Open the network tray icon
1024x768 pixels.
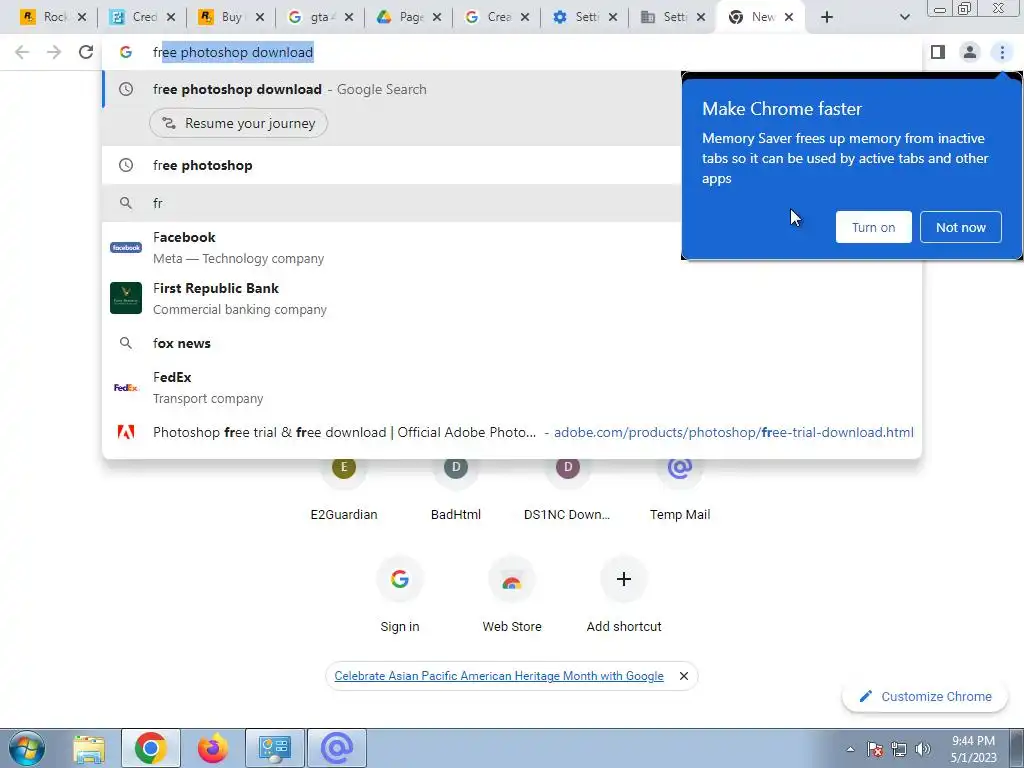pos(899,749)
